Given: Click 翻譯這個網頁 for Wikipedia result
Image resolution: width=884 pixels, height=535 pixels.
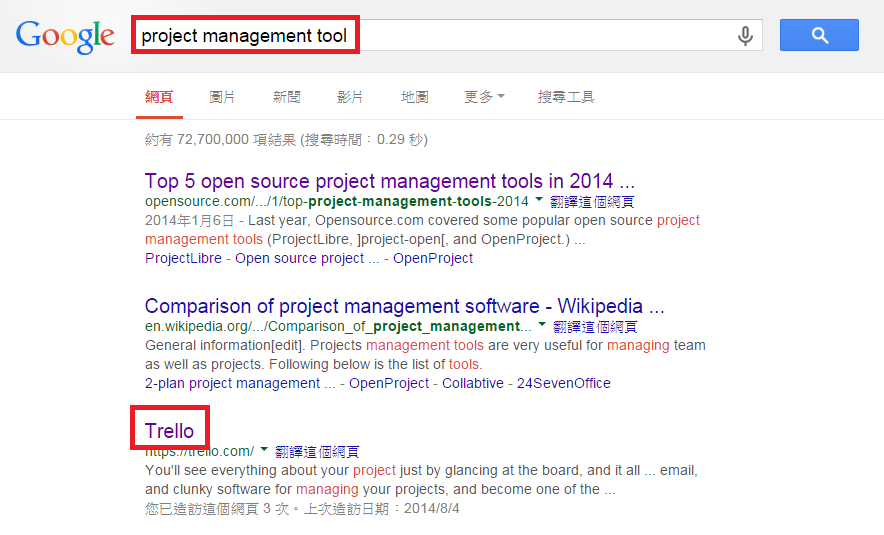Looking at the screenshot, I should point(595,326).
